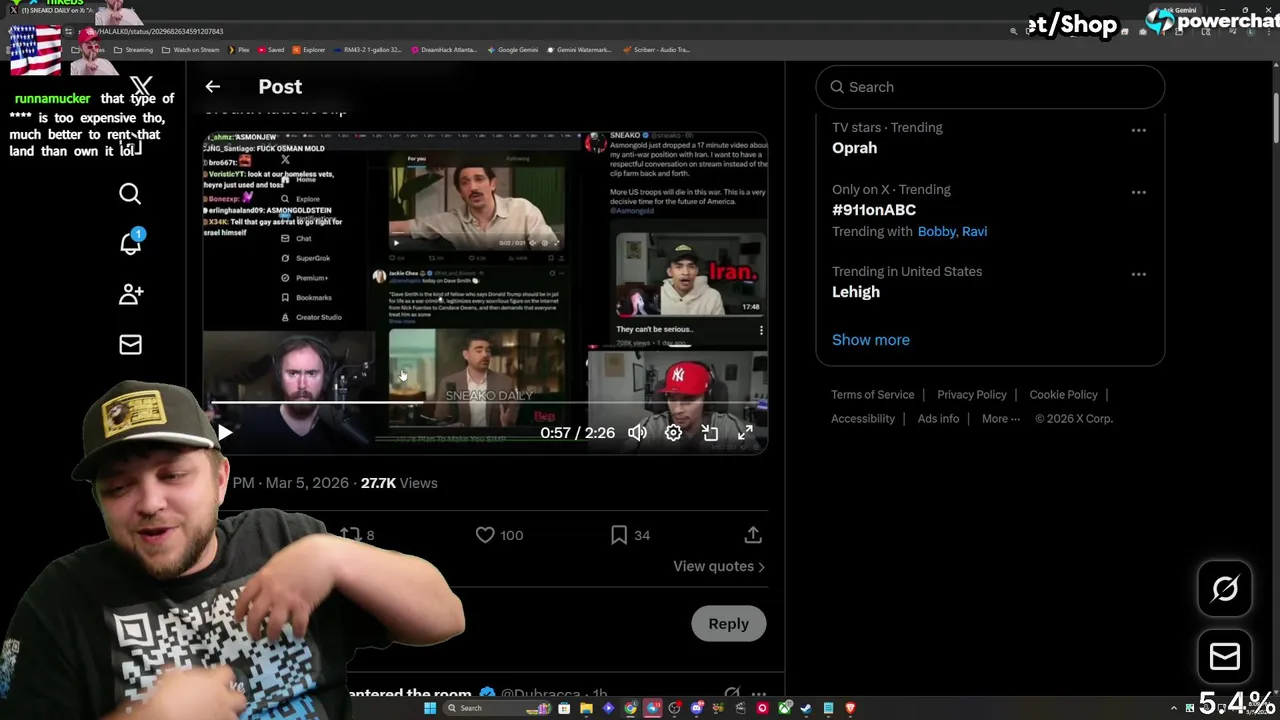Open the Accessibility footer link
This screenshot has width=1280, height=720.
pyautogui.click(x=863, y=419)
